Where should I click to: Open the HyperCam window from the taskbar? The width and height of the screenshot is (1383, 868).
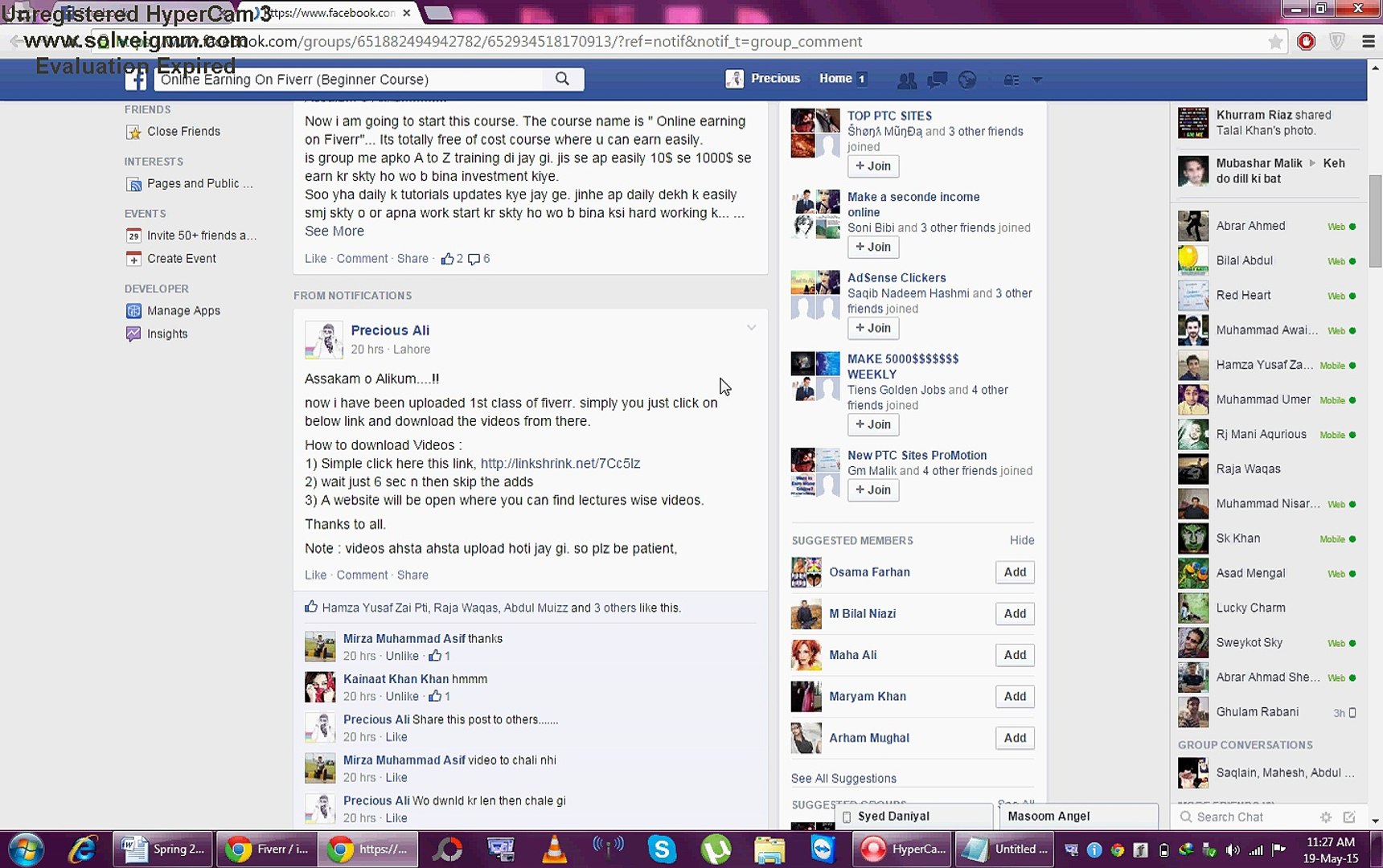pos(903,850)
